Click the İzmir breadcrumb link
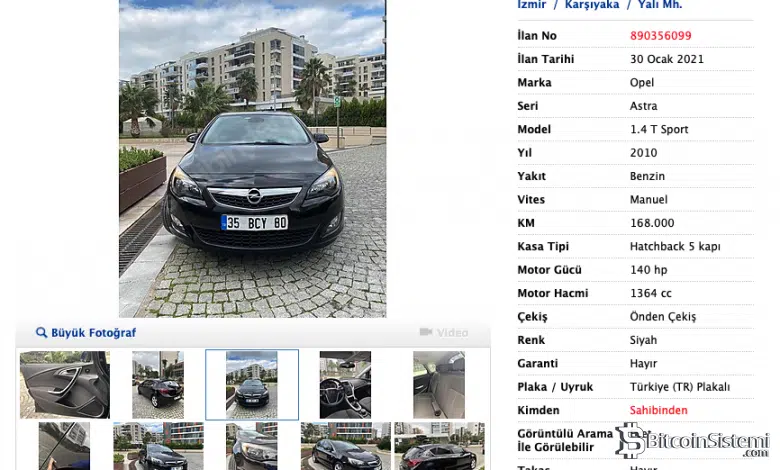 (531, 4)
